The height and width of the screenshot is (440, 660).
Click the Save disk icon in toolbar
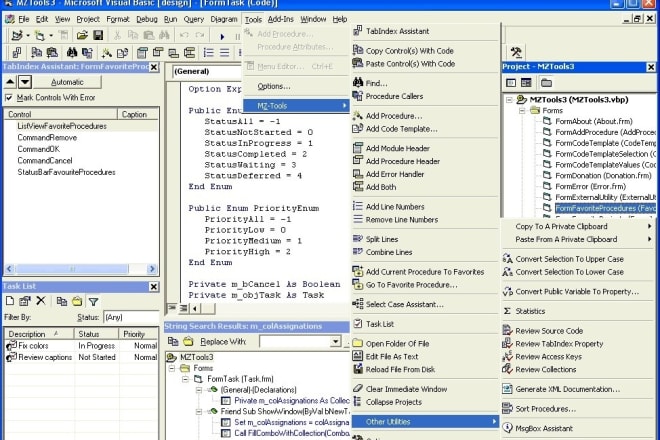pyautogui.click(x=98, y=35)
